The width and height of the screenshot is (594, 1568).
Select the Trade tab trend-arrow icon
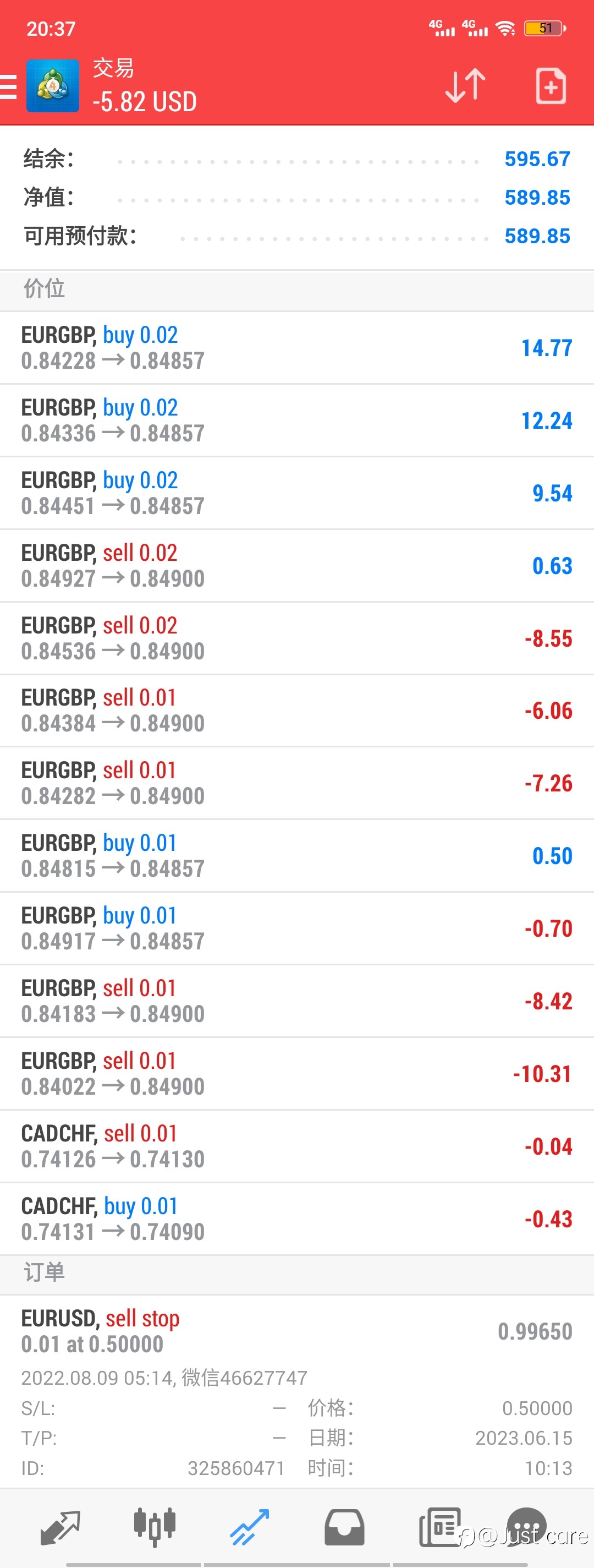click(x=249, y=1527)
